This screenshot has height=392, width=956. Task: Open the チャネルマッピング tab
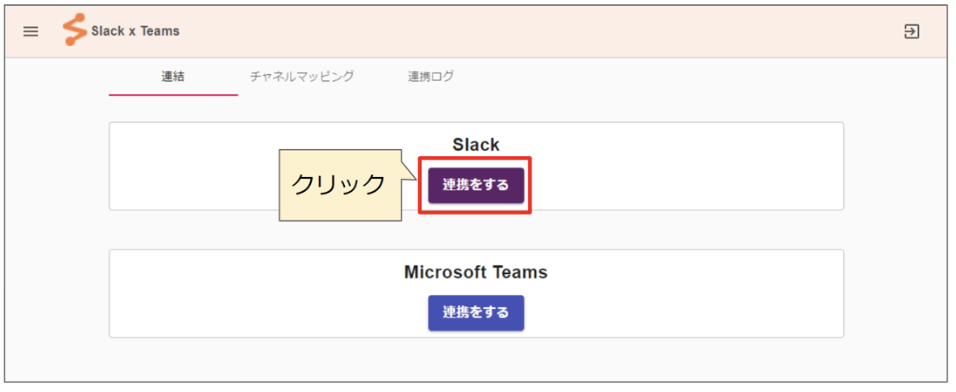pyautogui.click(x=302, y=77)
